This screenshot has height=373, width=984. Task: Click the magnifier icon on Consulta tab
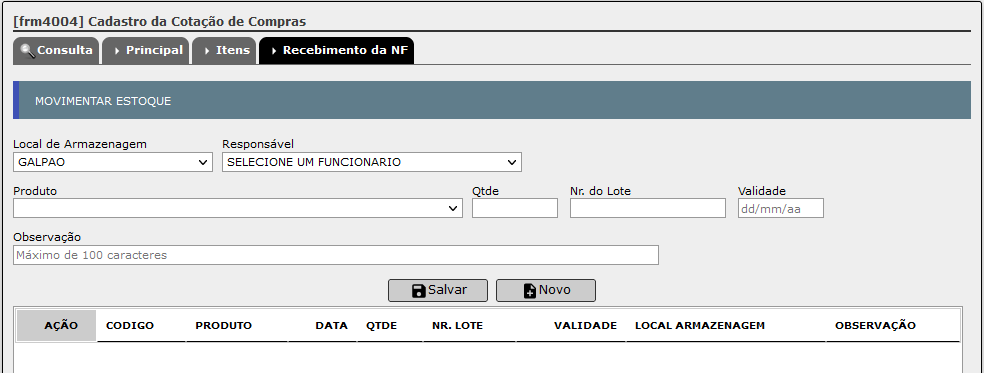(x=28, y=50)
